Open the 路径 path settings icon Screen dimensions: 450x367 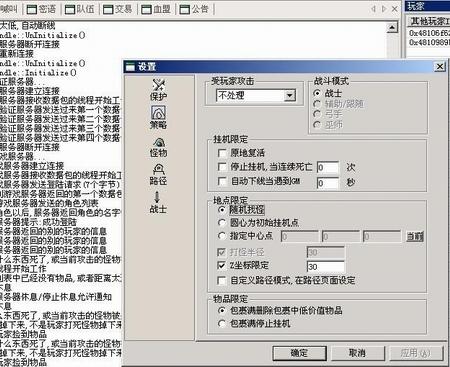[x=158, y=175]
